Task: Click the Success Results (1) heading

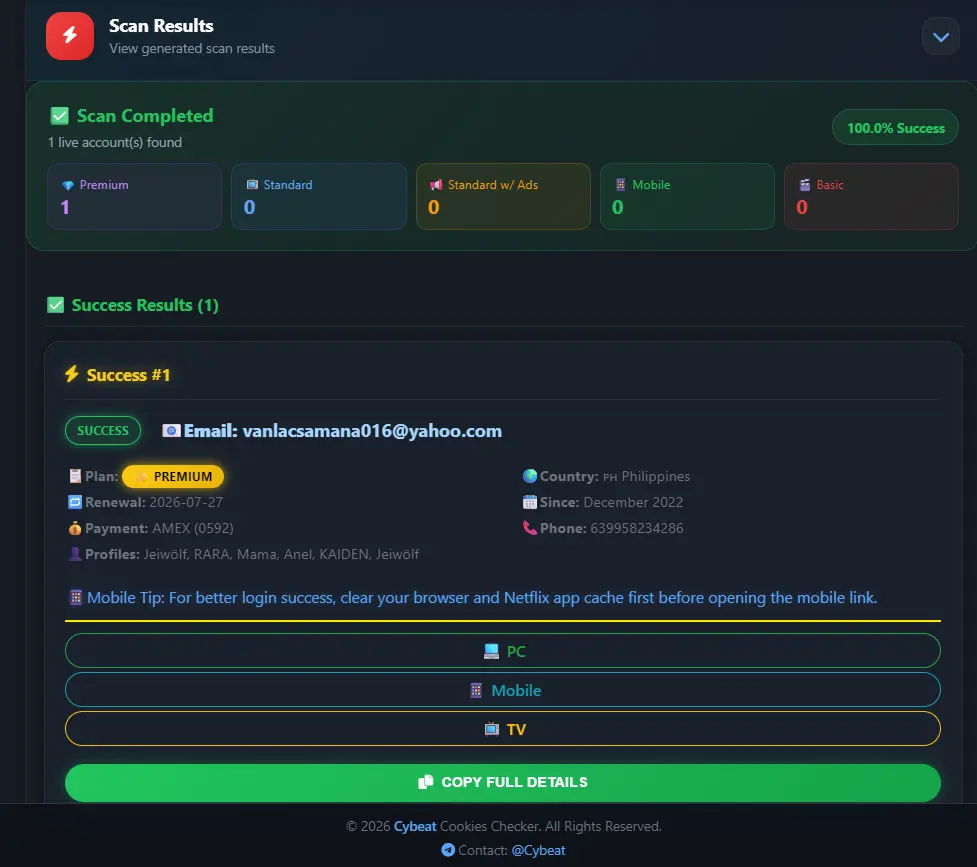Action: point(145,305)
